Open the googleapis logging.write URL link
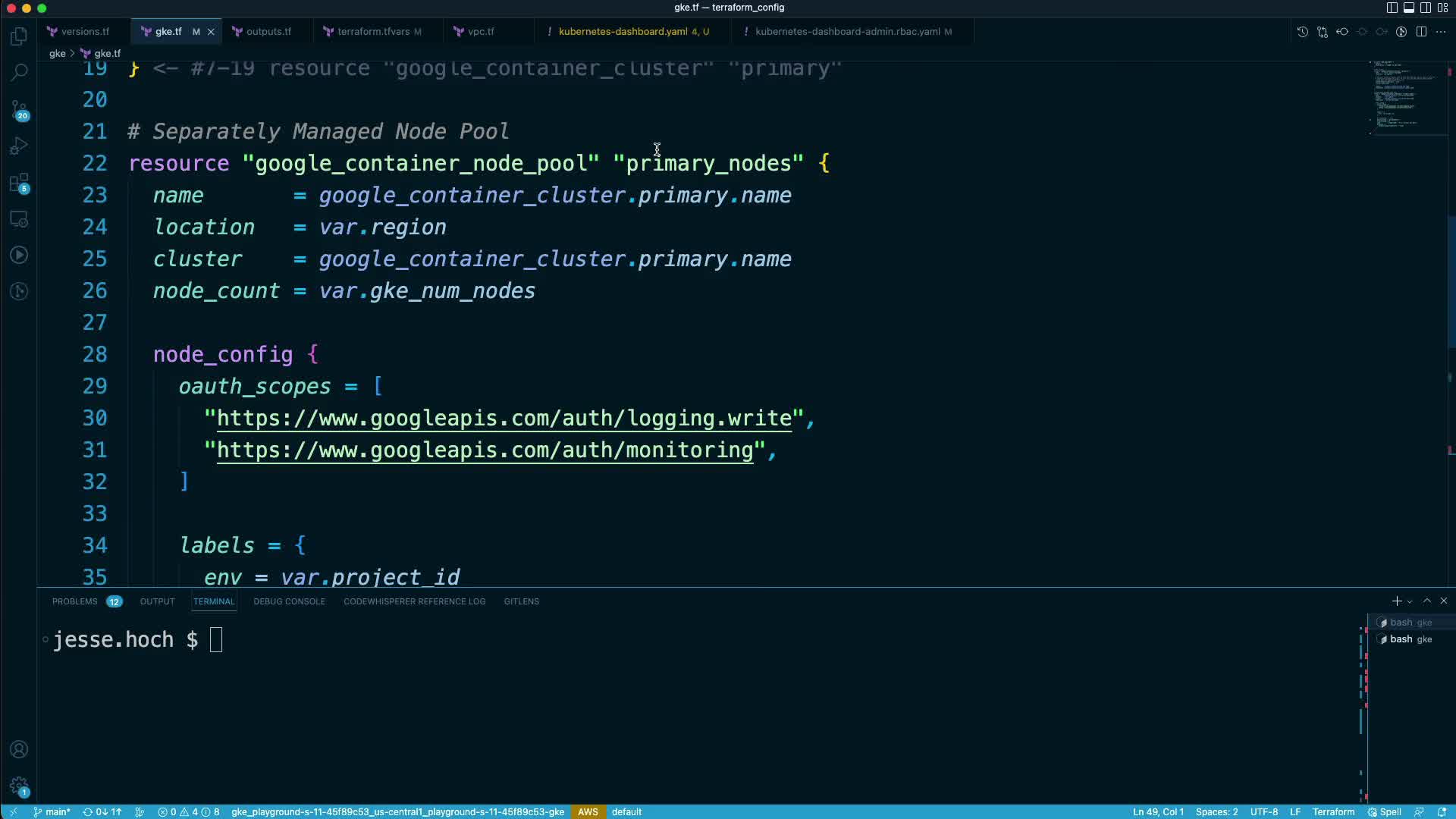This screenshot has width=1456, height=819. pyautogui.click(x=504, y=419)
